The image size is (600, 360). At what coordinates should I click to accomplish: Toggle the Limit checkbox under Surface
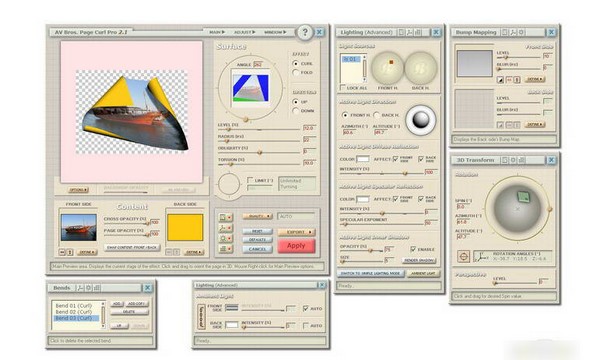click(x=250, y=180)
